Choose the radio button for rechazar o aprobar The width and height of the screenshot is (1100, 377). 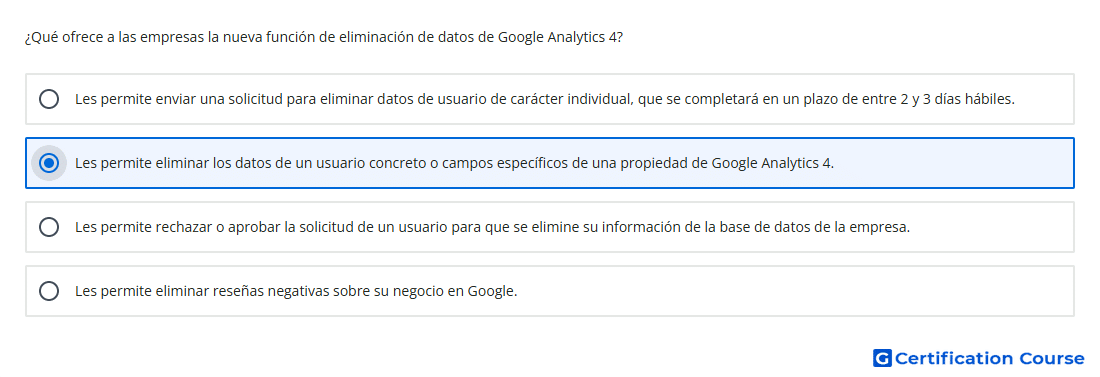49,227
